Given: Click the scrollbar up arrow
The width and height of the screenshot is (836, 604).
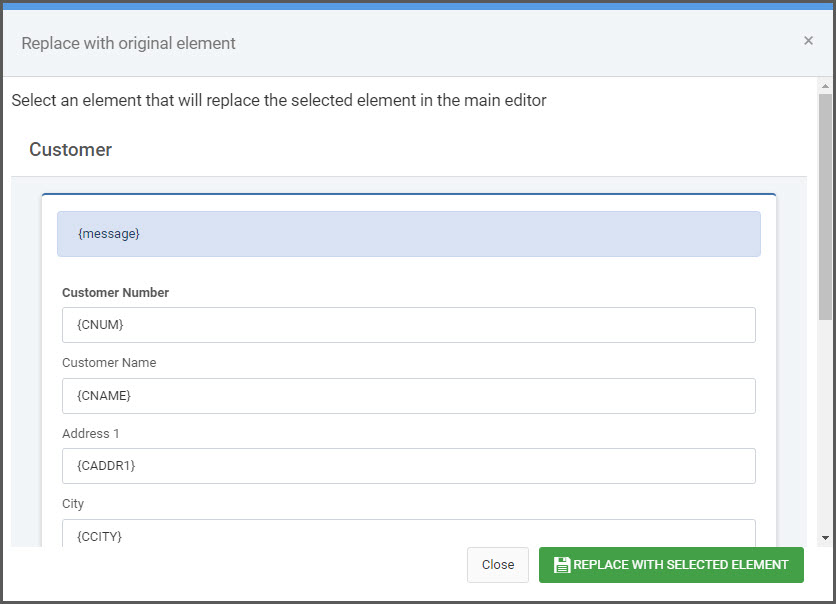Looking at the screenshot, I should tap(825, 86).
